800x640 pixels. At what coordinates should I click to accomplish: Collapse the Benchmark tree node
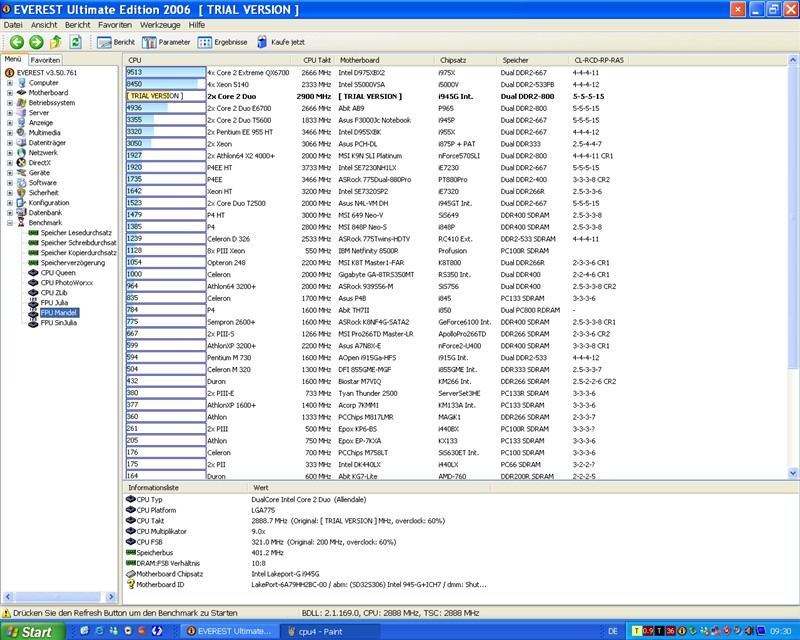10,223
